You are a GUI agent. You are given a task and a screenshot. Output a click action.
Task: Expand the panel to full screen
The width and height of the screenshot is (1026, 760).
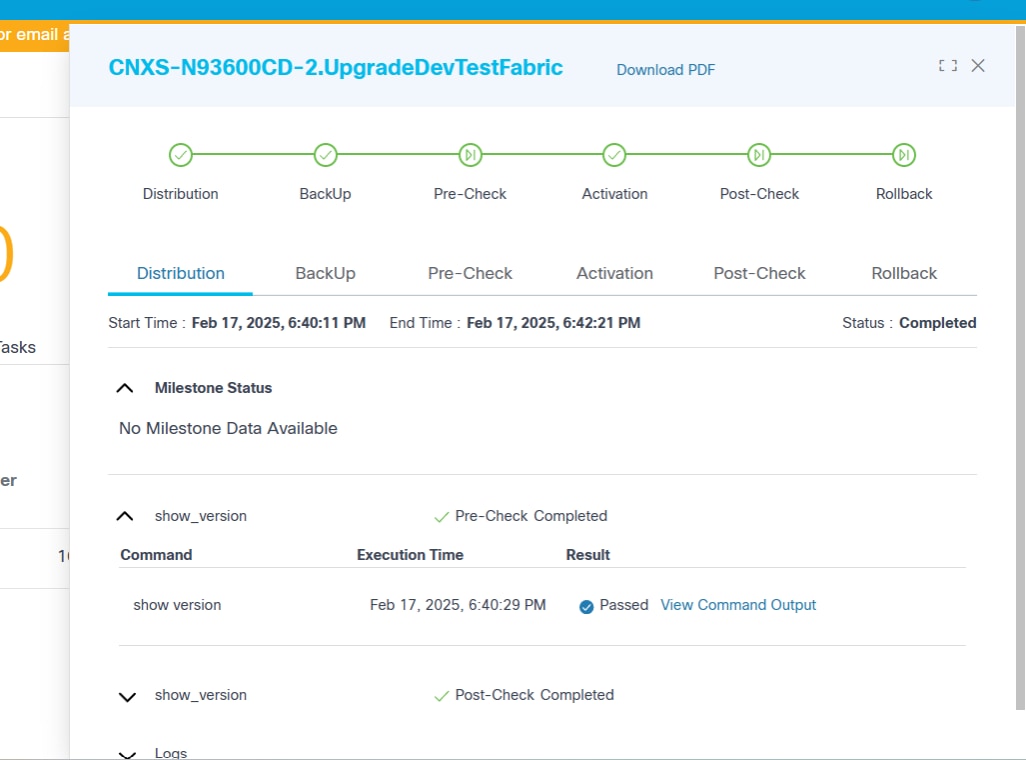coord(947,66)
